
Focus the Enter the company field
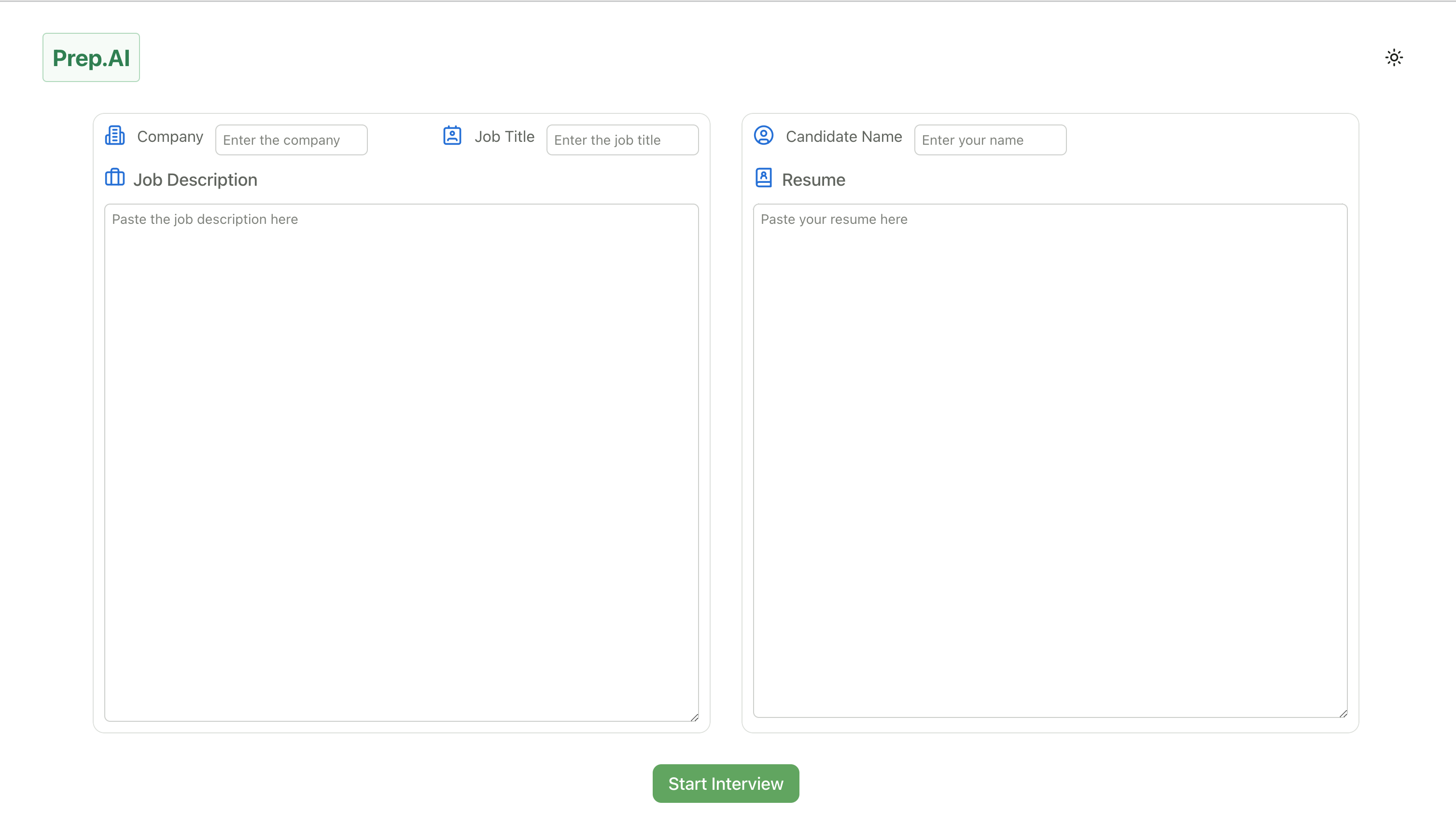point(291,140)
